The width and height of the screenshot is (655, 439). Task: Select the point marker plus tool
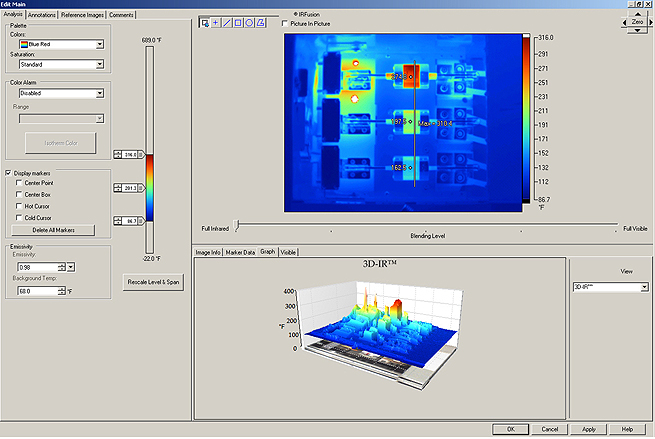pyautogui.click(x=216, y=23)
